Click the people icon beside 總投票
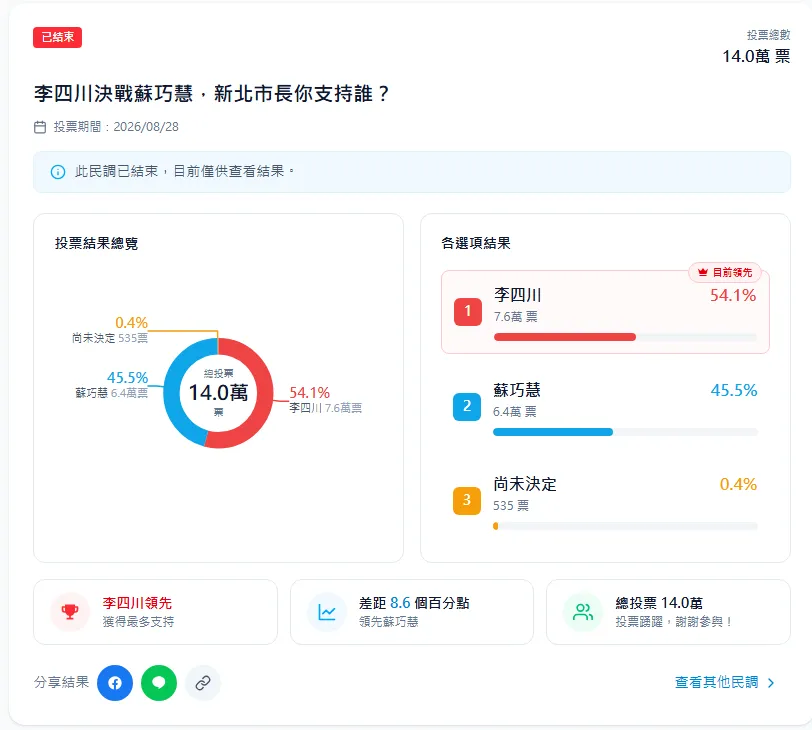 (583, 612)
